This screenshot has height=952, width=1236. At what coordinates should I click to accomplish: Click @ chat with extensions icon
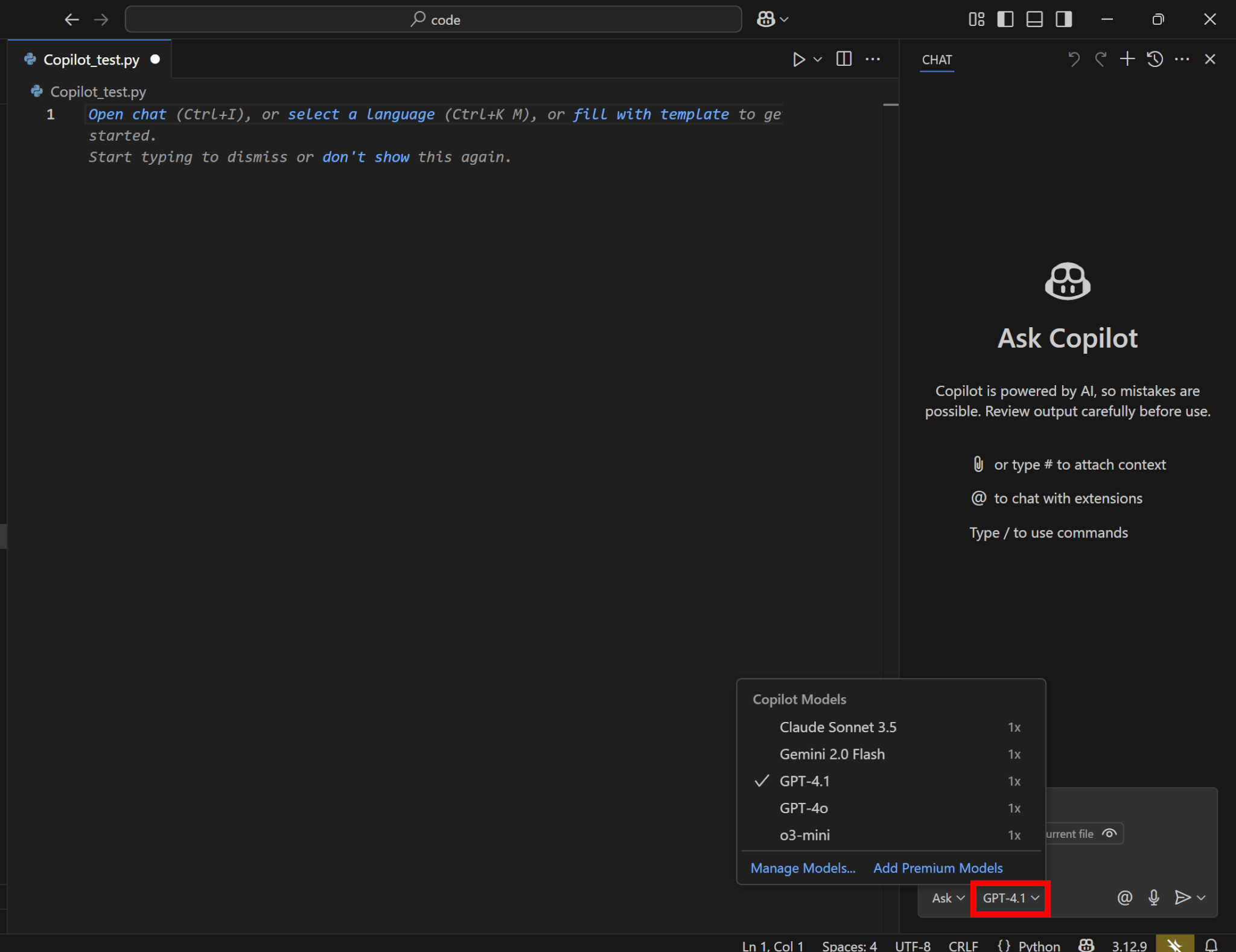(979, 498)
